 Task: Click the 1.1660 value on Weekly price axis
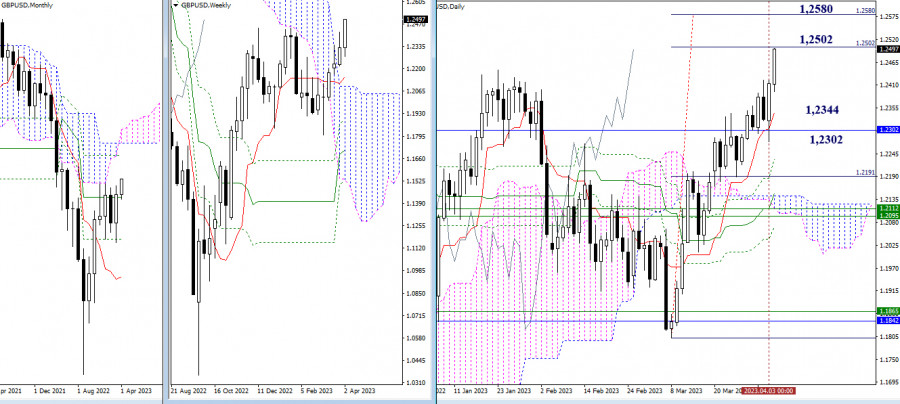414,158
